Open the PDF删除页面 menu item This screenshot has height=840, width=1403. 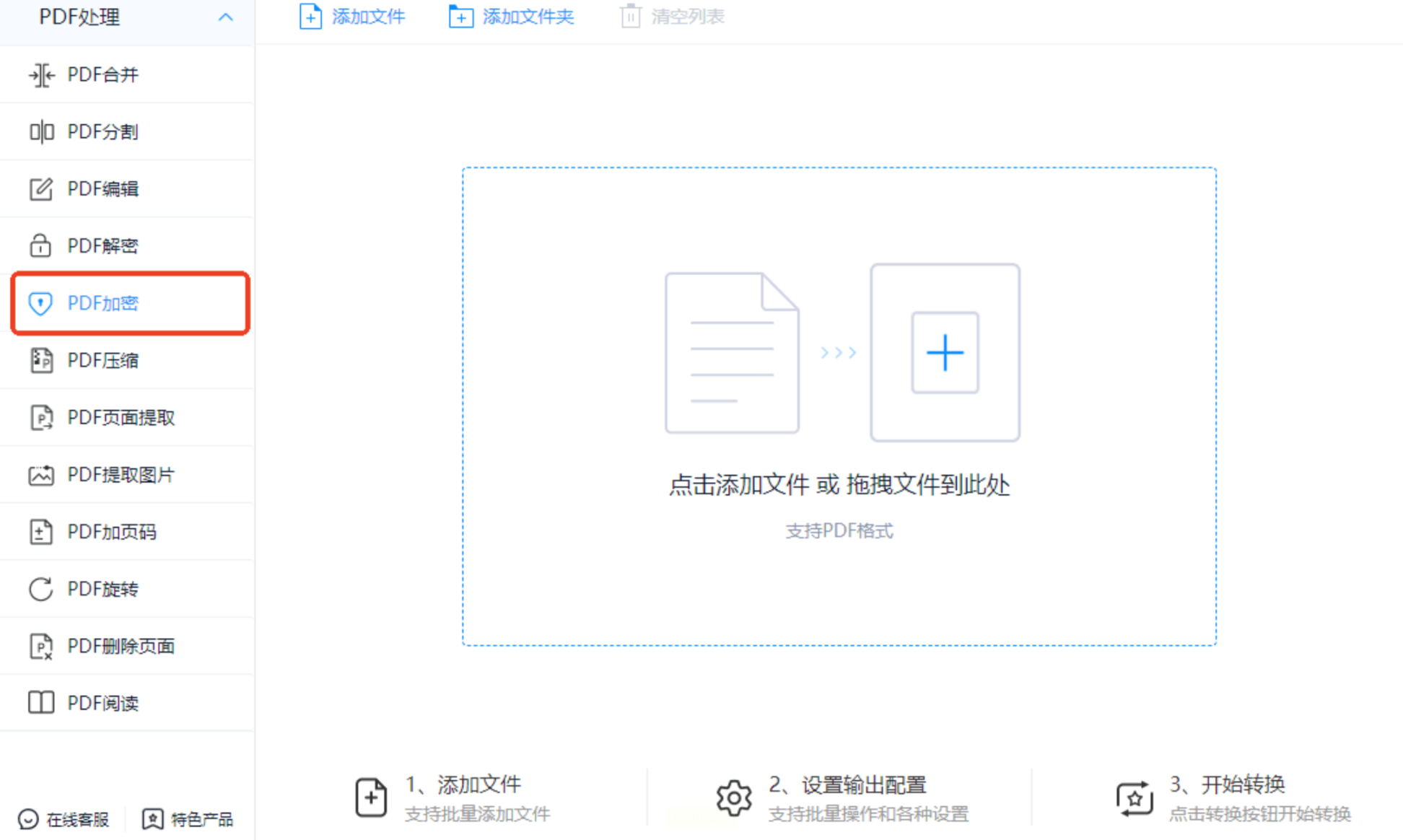[121, 646]
